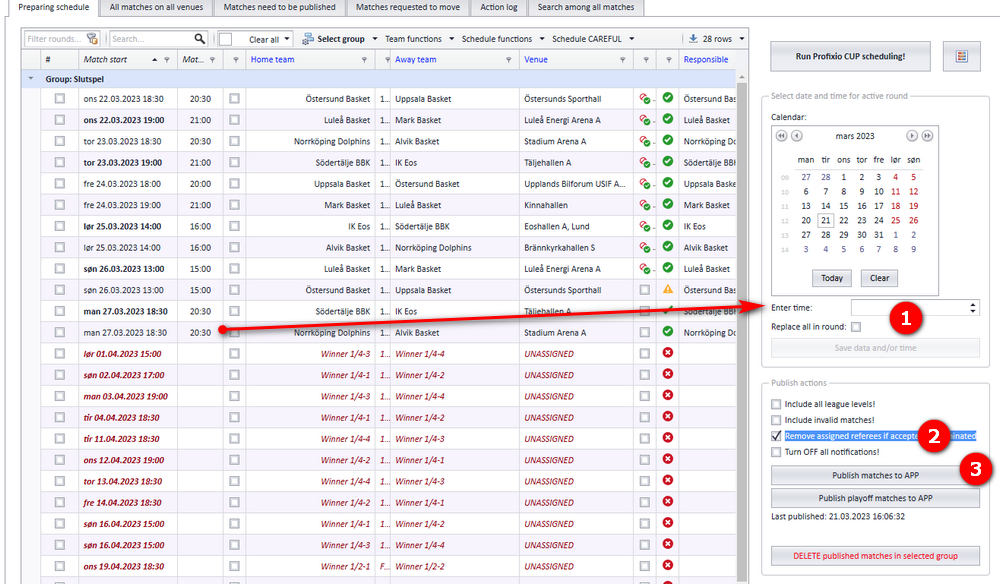Sort by Match start column header
1000x584 pixels.
point(105,59)
